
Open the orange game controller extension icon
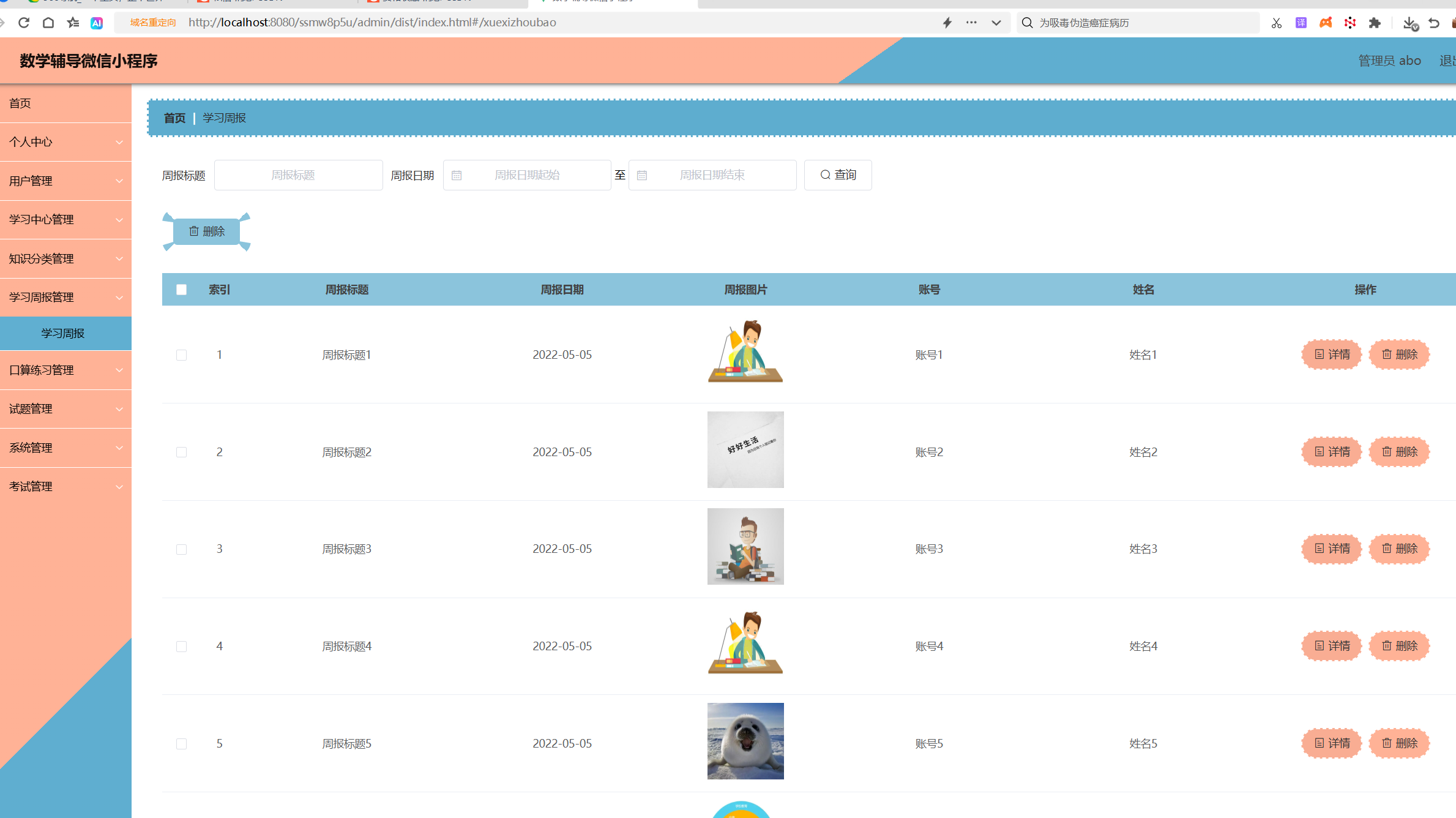(x=1326, y=23)
